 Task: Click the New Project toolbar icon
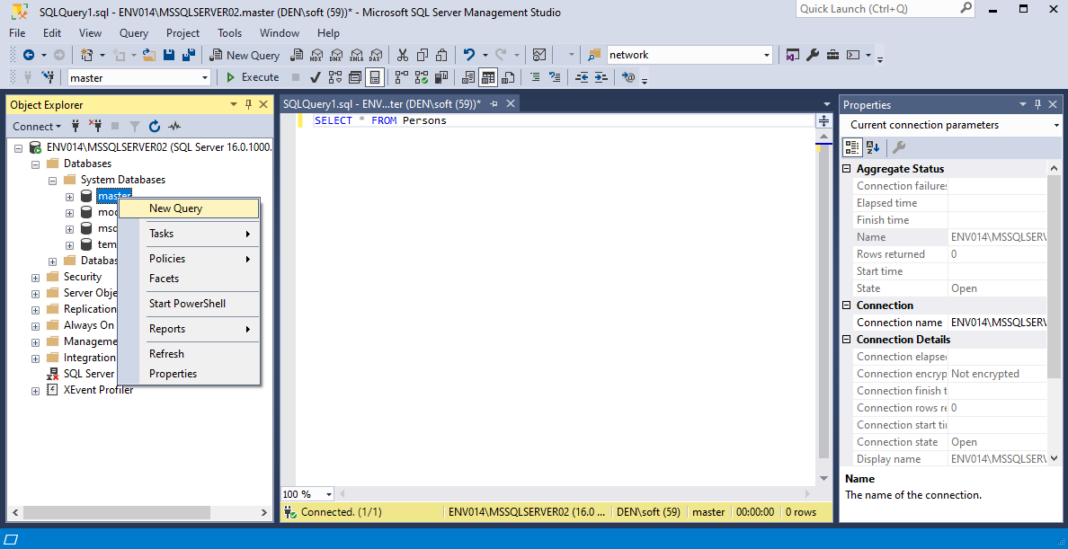(x=87, y=55)
